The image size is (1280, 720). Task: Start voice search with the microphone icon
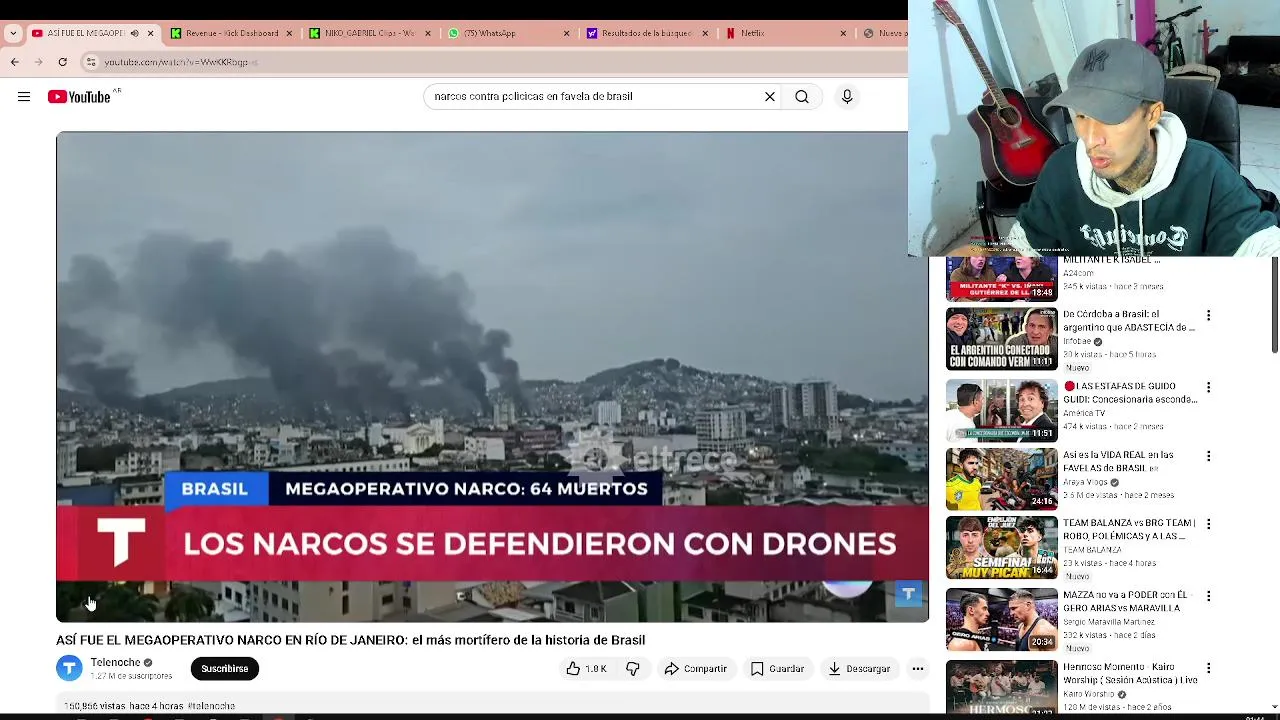click(847, 97)
